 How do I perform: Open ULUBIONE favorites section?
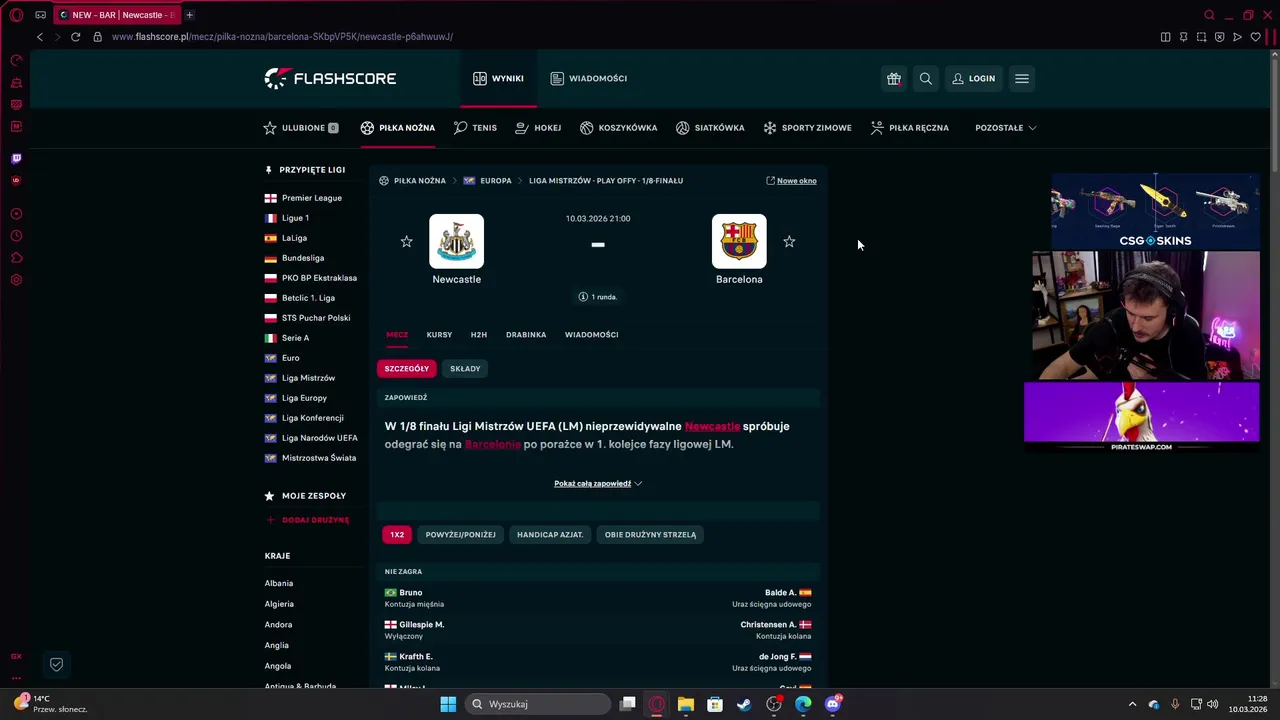[x=301, y=128]
